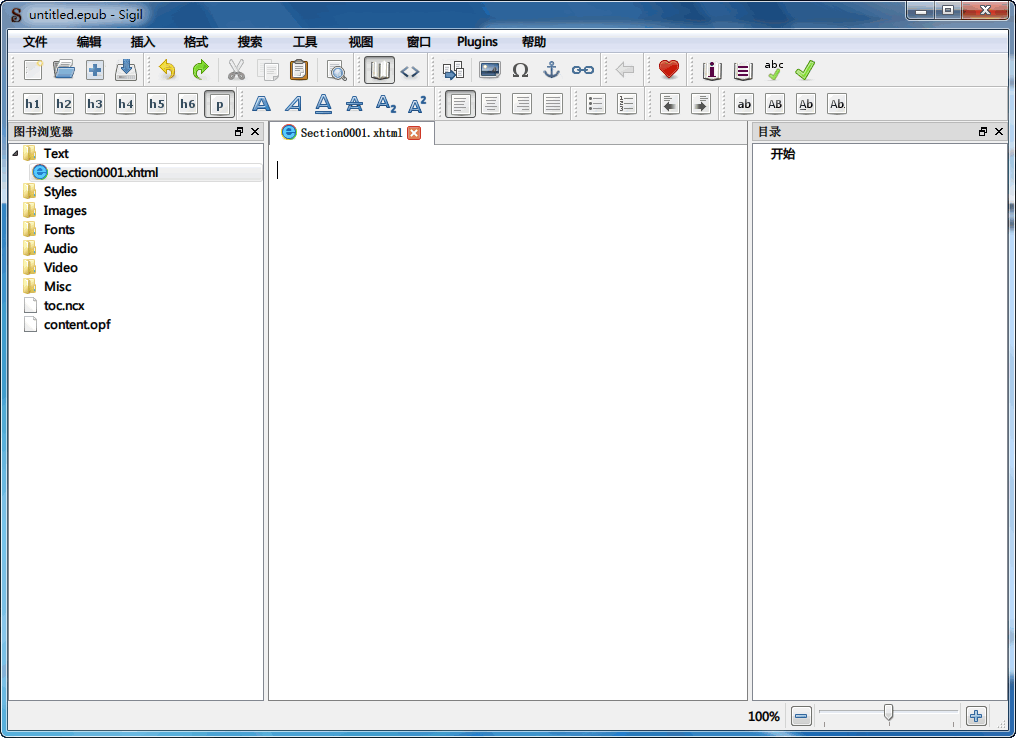Save the book with download-arrow icon

pos(126,70)
